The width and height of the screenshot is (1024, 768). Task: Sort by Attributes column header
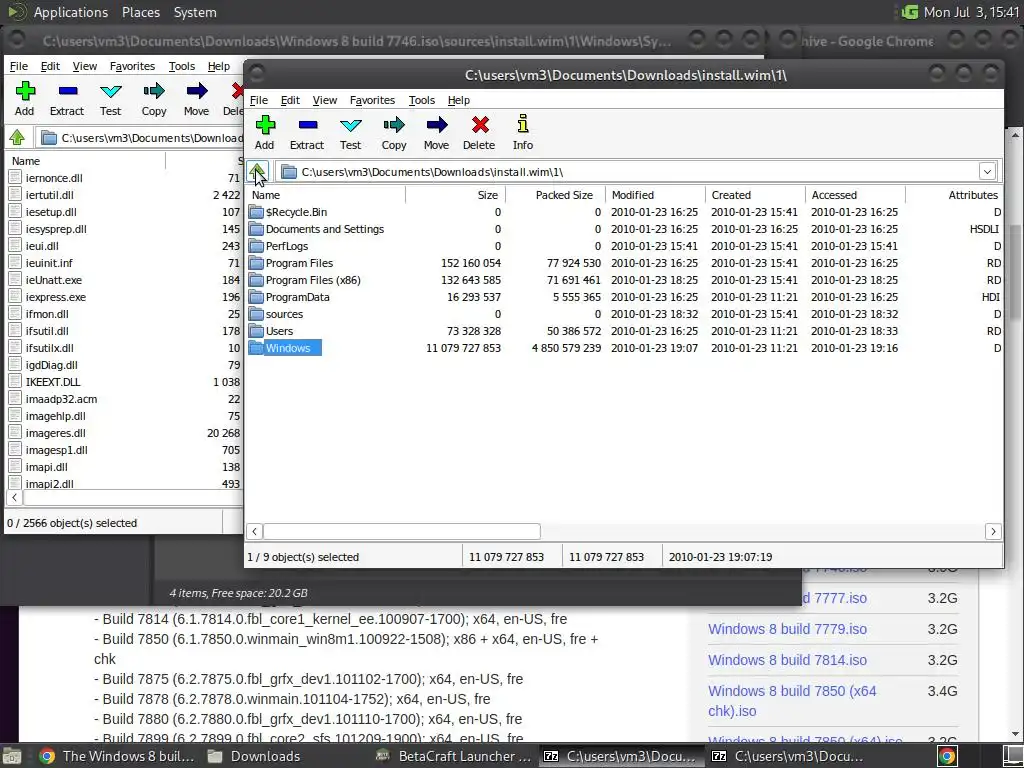tap(954, 195)
